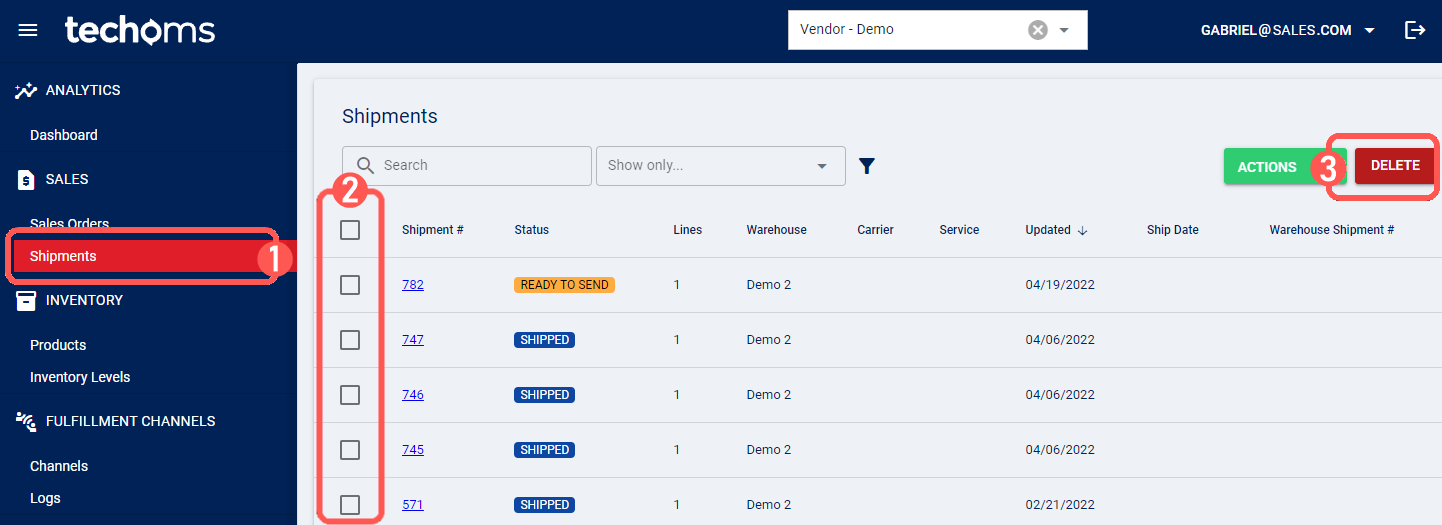
Task: Clear the Vendor - Demo selection
Action: tap(1038, 30)
